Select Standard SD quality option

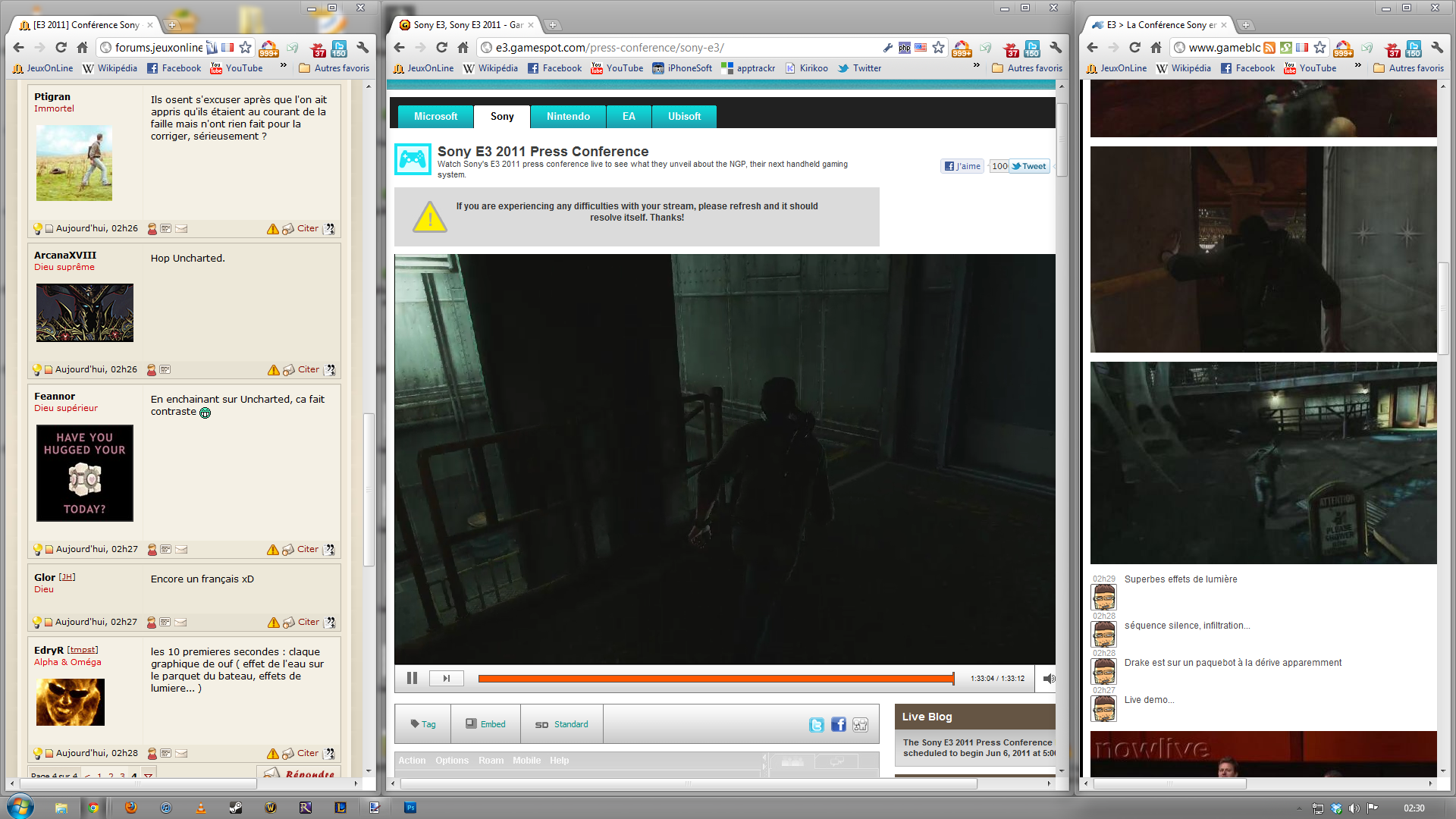[562, 724]
